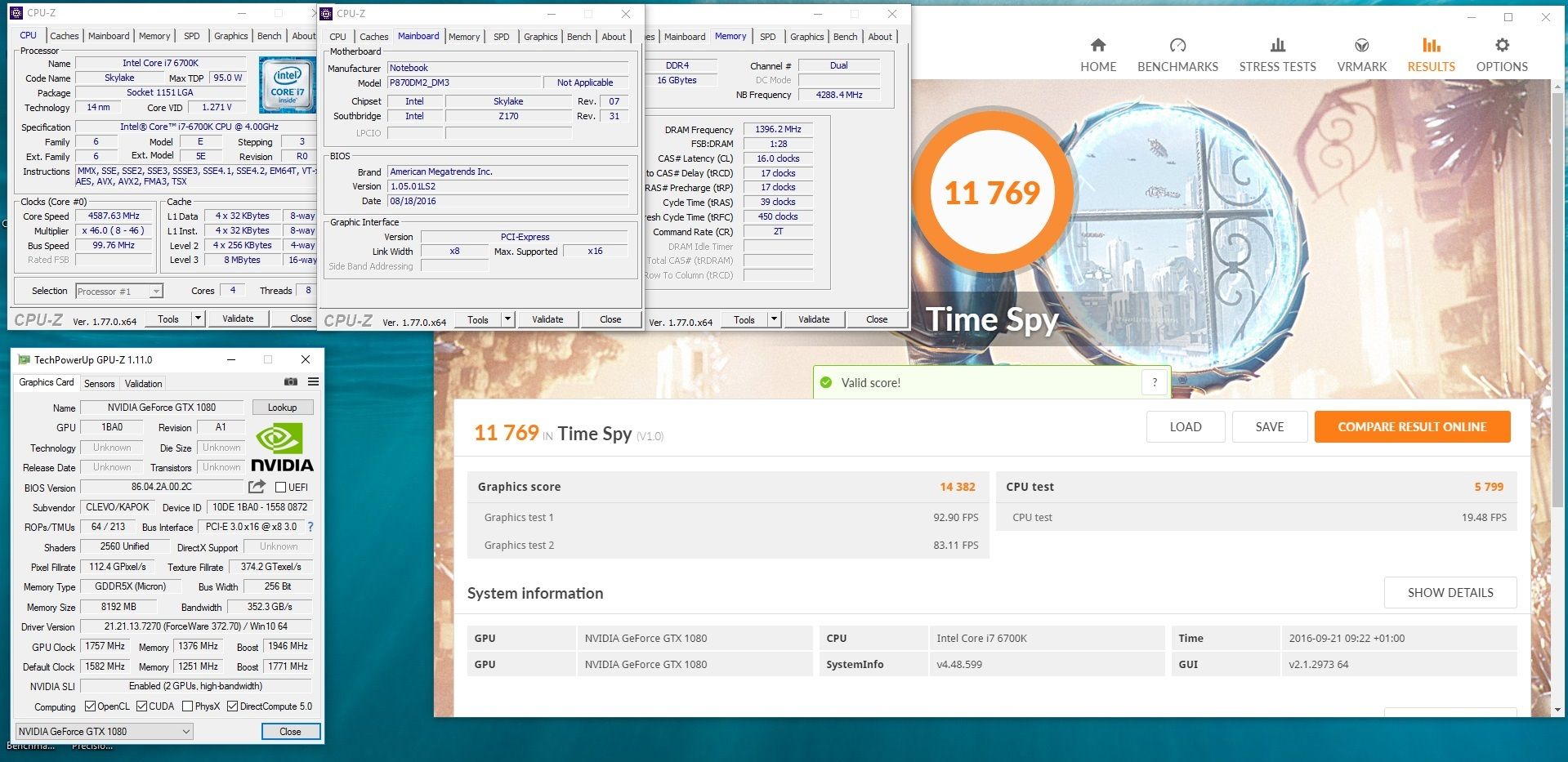The image size is (1568, 762).
Task: Click the valid score help question mark
Action: (x=1155, y=382)
